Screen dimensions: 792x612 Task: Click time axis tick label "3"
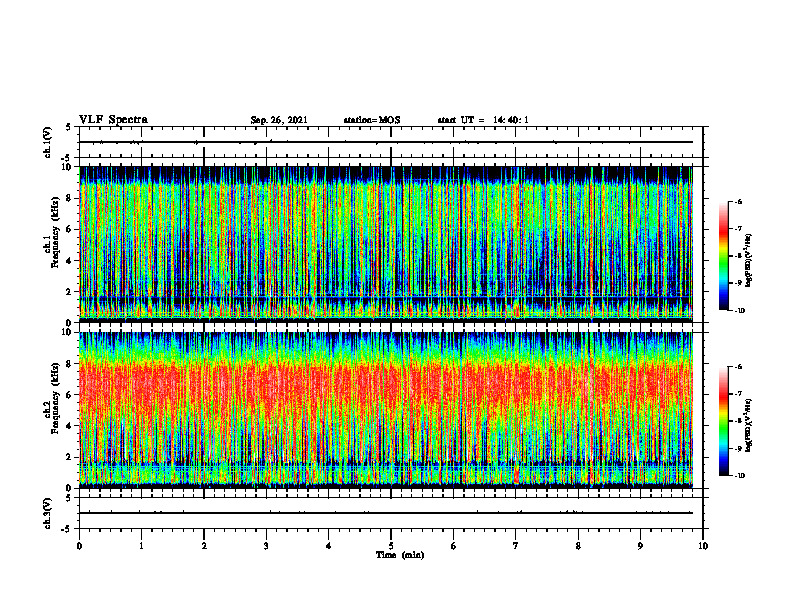click(266, 546)
